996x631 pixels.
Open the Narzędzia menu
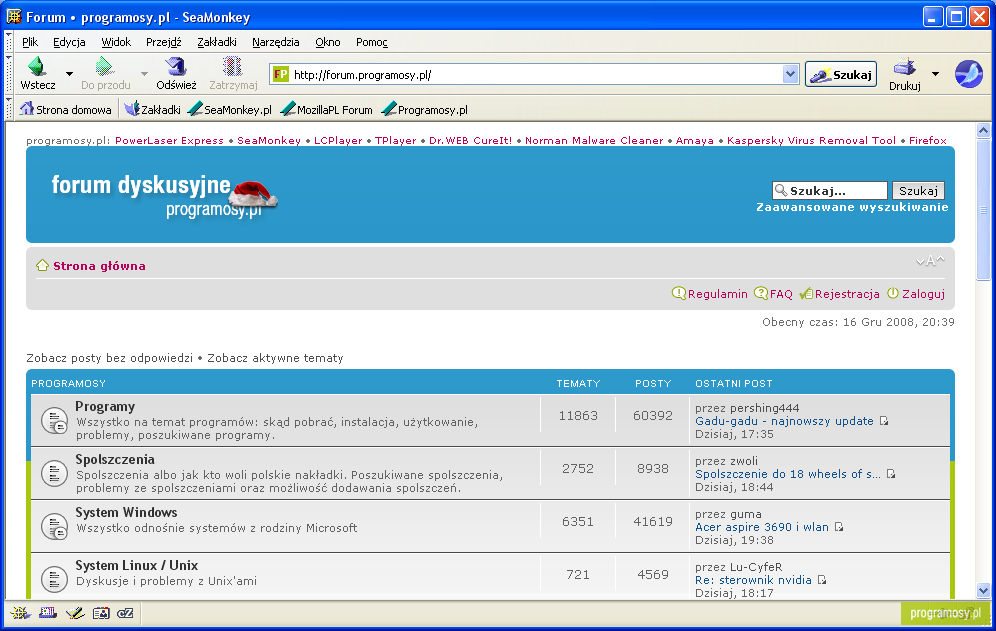coord(276,42)
